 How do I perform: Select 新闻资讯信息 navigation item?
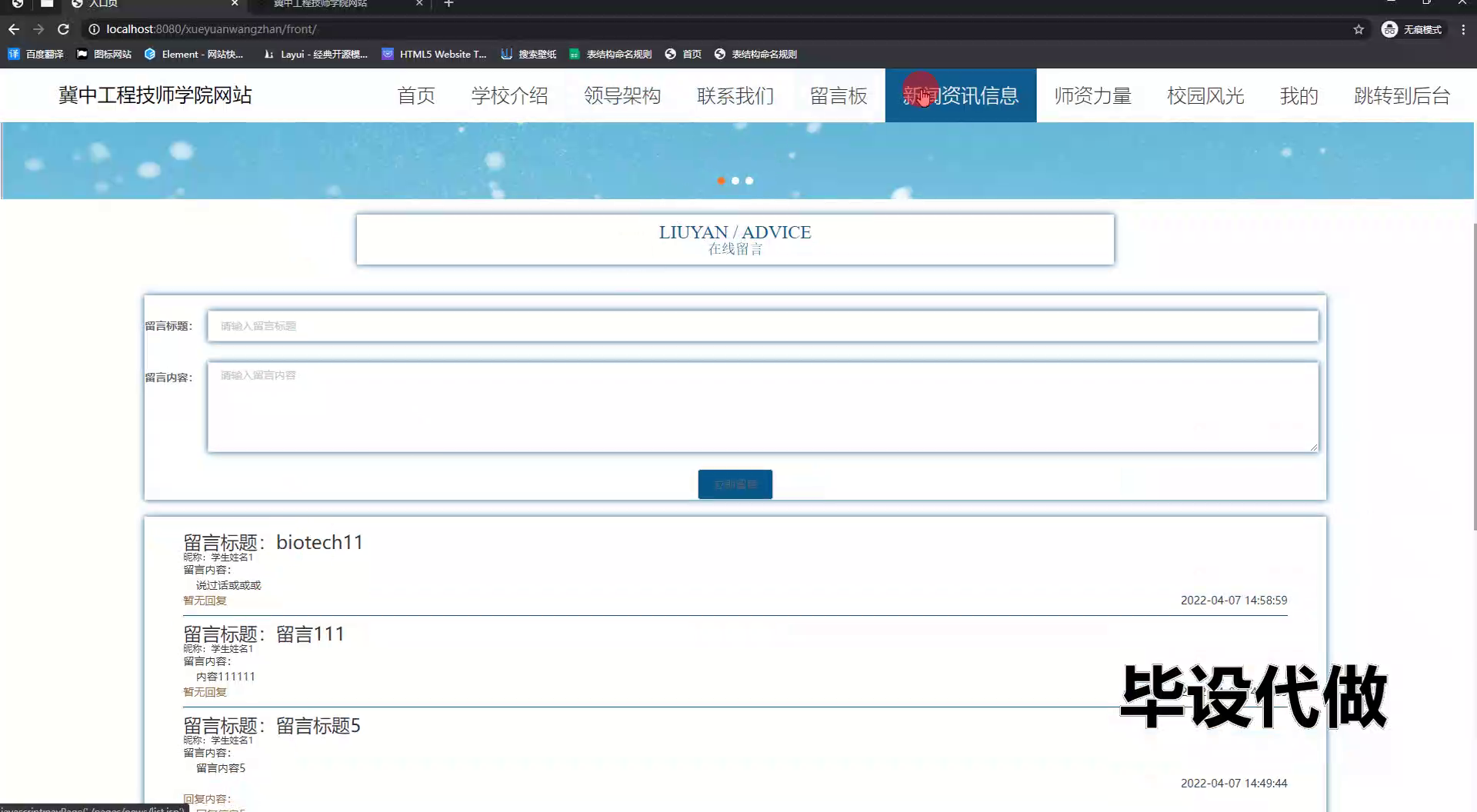coord(961,95)
